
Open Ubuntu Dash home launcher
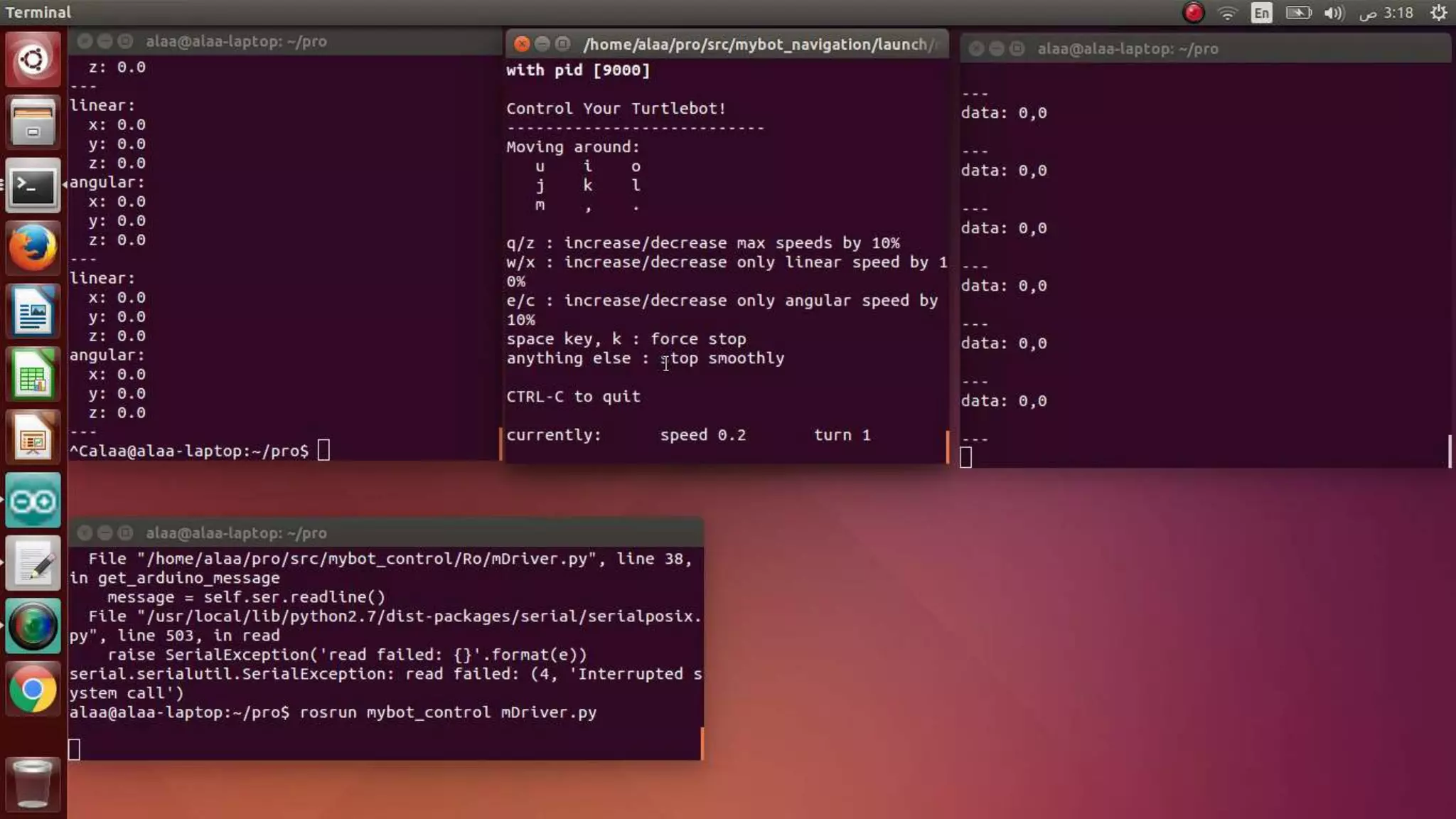click(x=33, y=60)
